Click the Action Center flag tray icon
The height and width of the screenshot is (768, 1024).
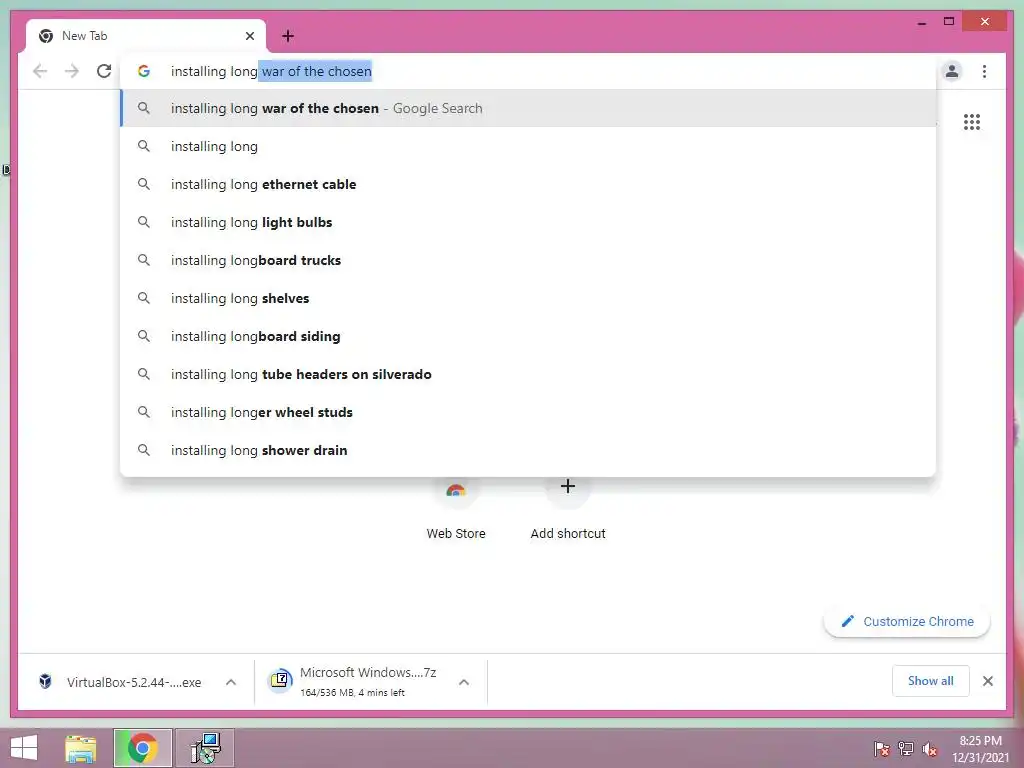[881, 749]
